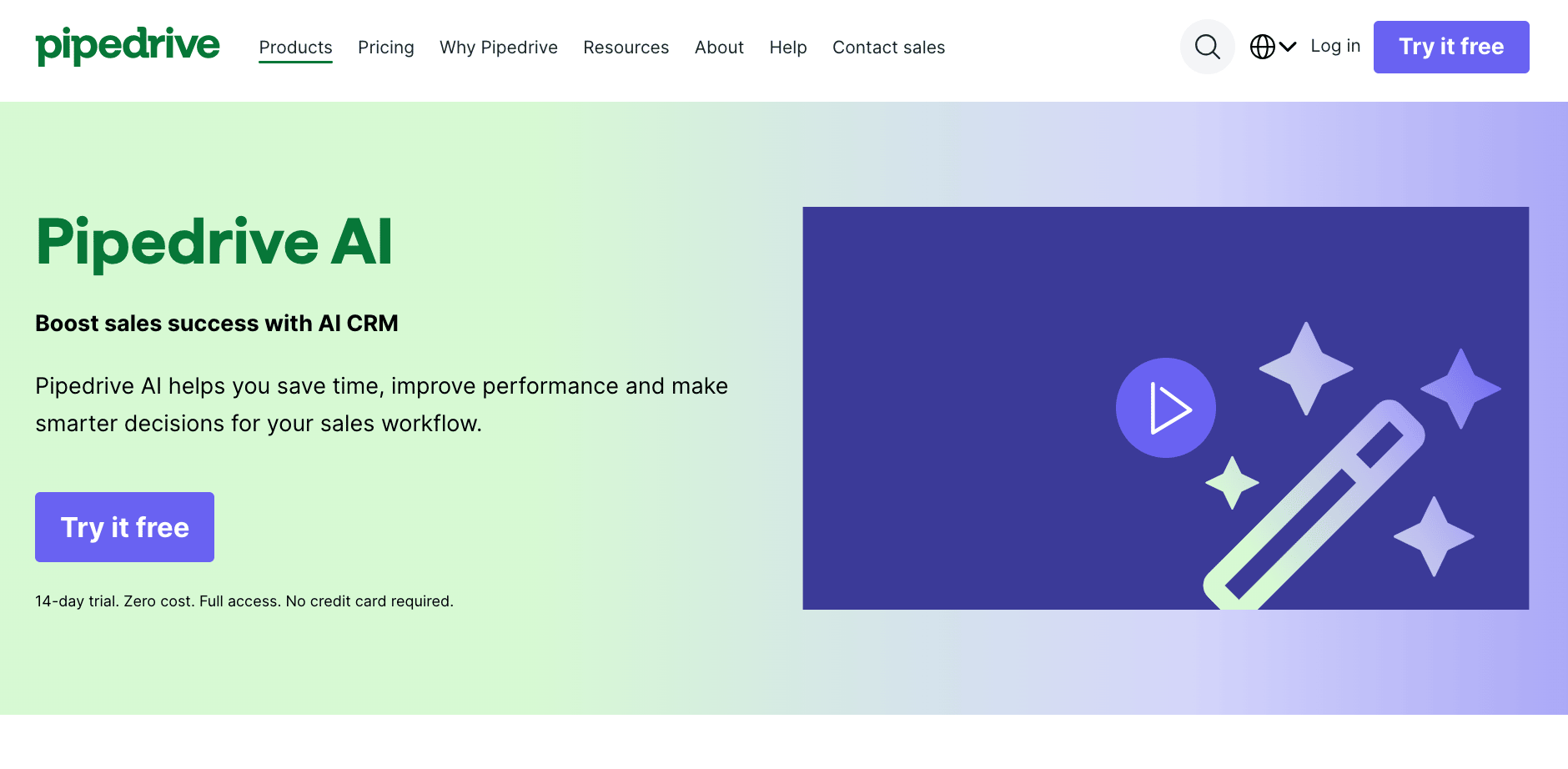The height and width of the screenshot is (769, 1568).
Task: Click Try it free below the hero text
Action: click(124, 527)
